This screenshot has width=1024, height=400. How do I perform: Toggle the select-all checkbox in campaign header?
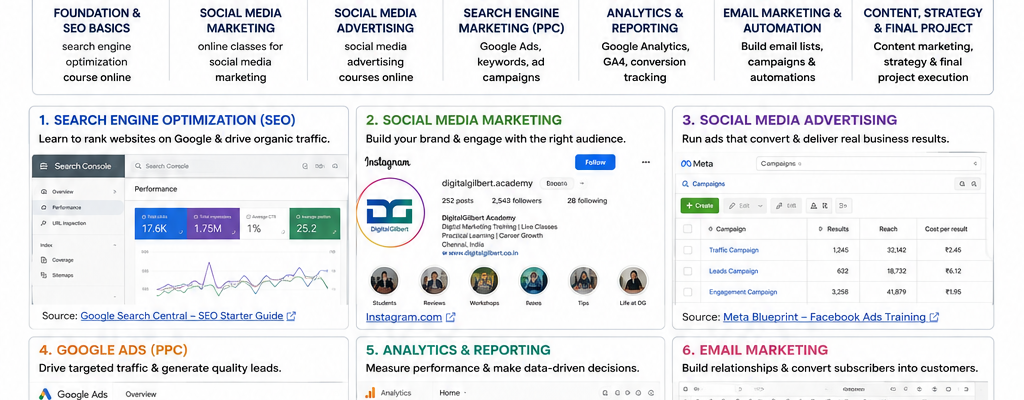pyautogui.click(x=687, y=229)
